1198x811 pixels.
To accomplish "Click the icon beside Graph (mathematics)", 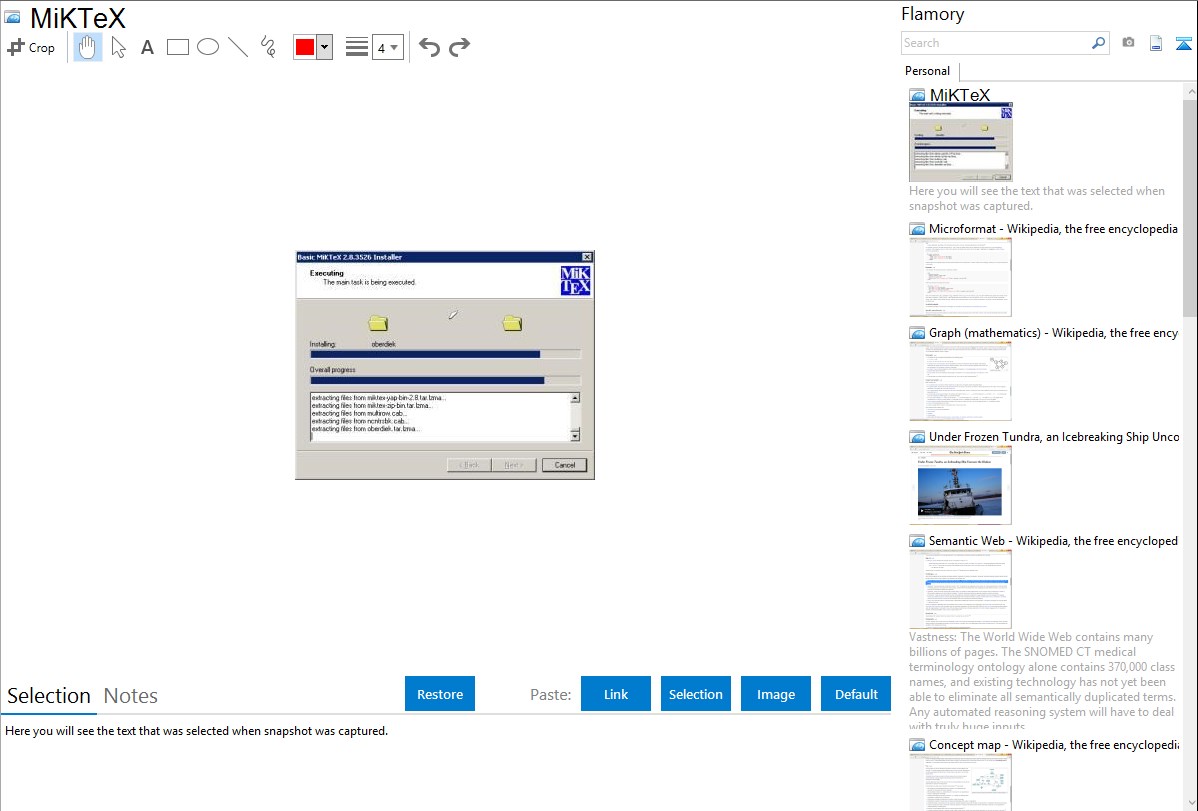I will click(x=917, y=333).
